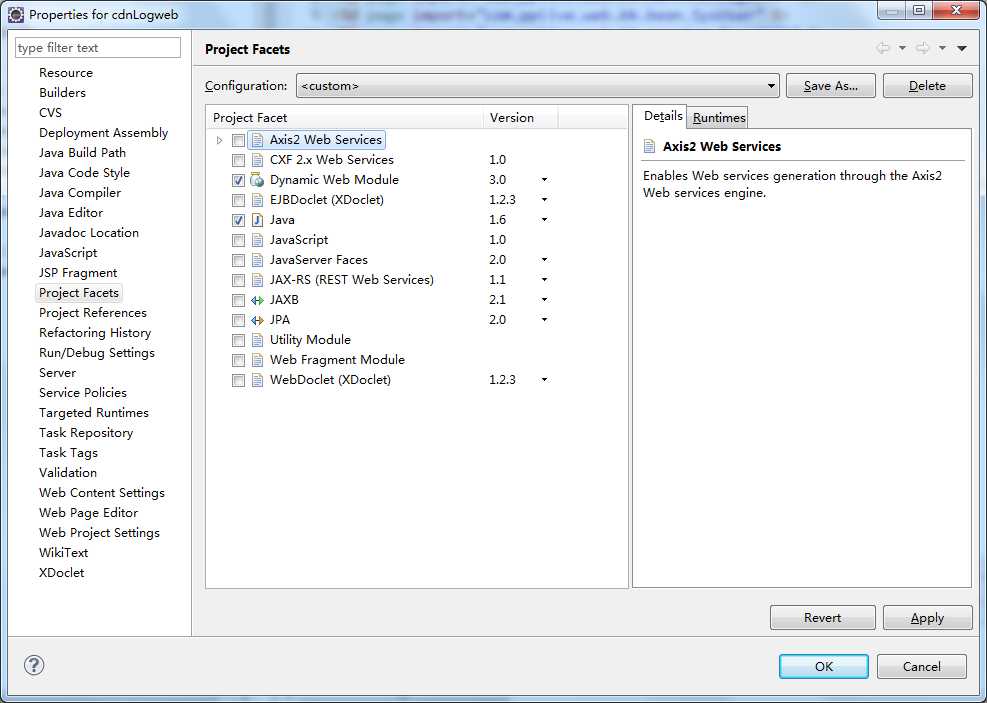Open JavaServer Faces version dropdown

(544, 260)
